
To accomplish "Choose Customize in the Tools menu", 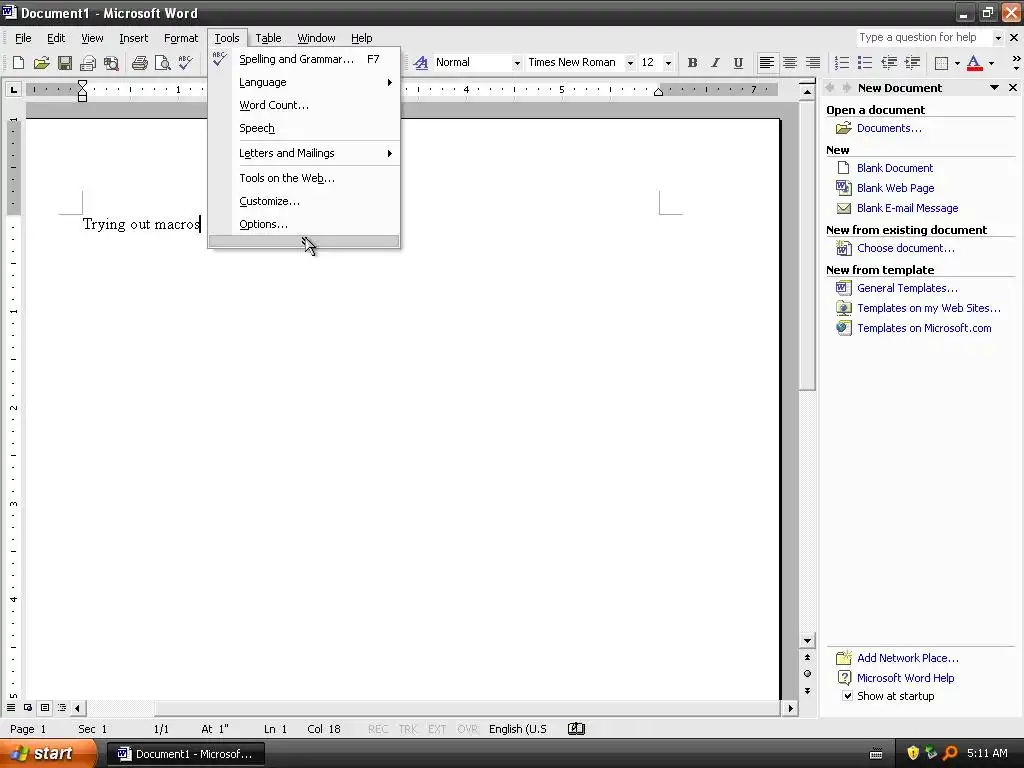I will (x=304, y=201).
